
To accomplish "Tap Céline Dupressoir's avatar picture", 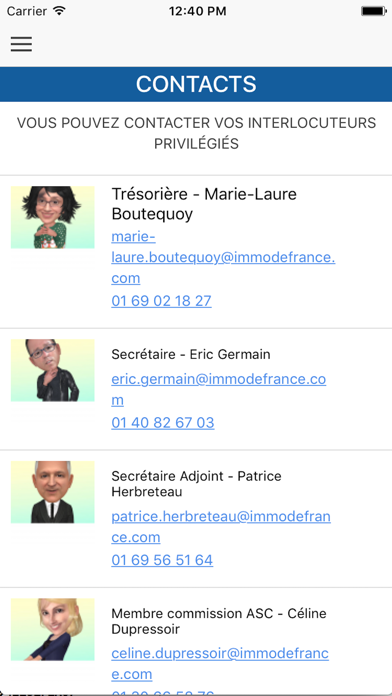I will [52, 629].
